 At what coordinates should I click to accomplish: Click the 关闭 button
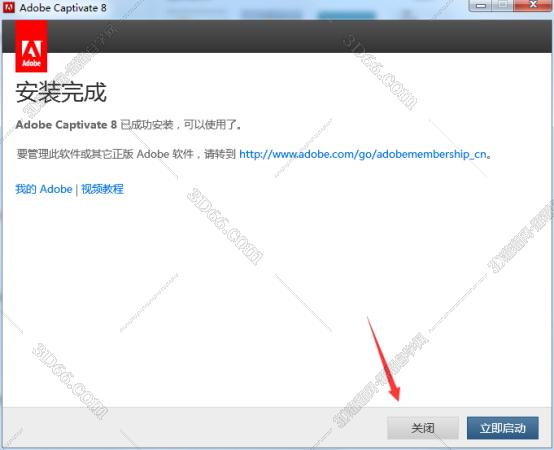pyautogui.click(x=423, y=428)
